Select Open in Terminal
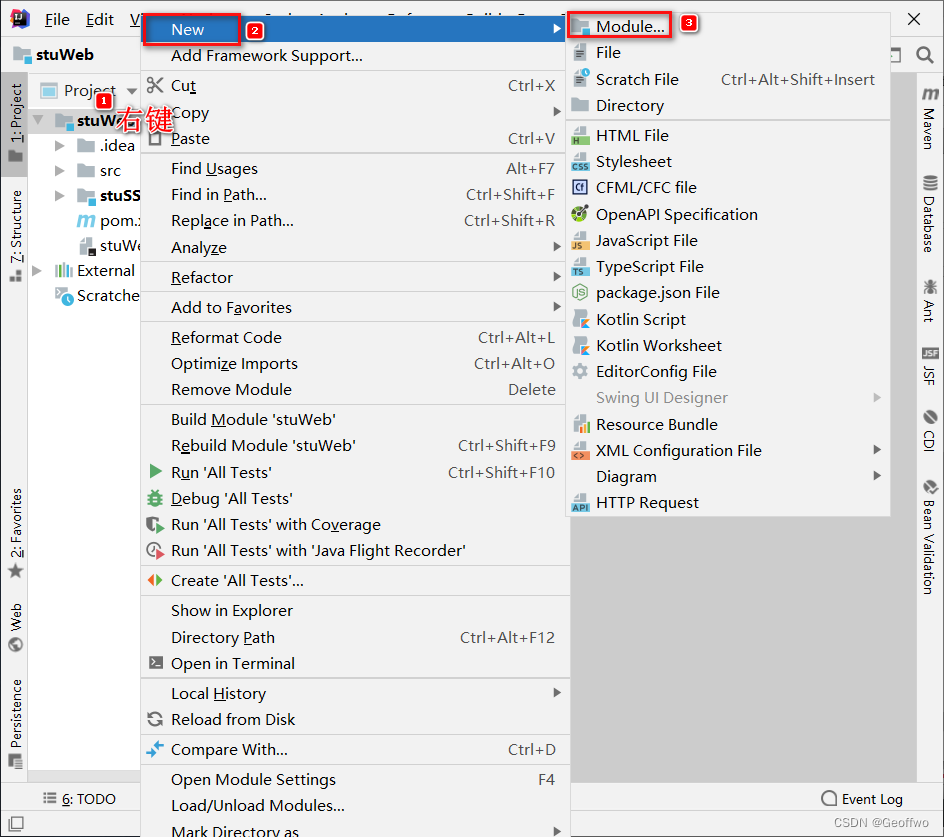Image resolution: width=944 pixels, height=837 pixels. [x=355, y=664]
